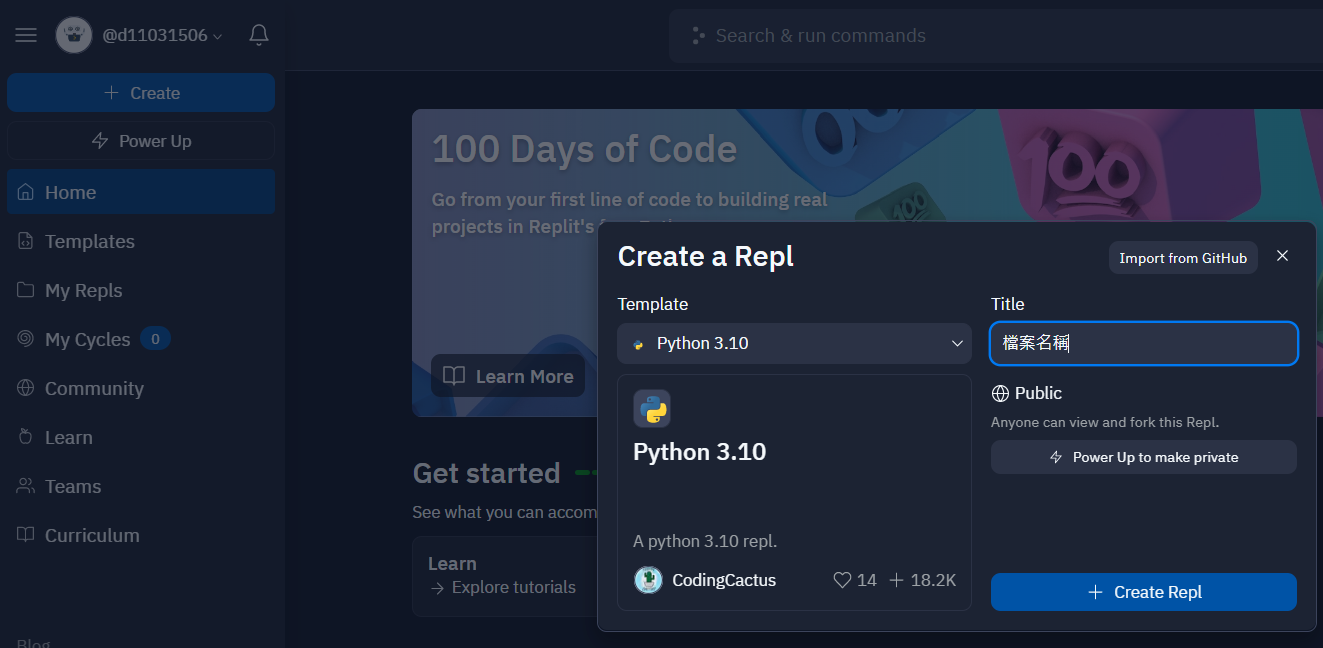Close the Create a Repl dialog
The height and width of the screenshot is (648, 1323).
pyautogui.click(x=1283, y=256)
